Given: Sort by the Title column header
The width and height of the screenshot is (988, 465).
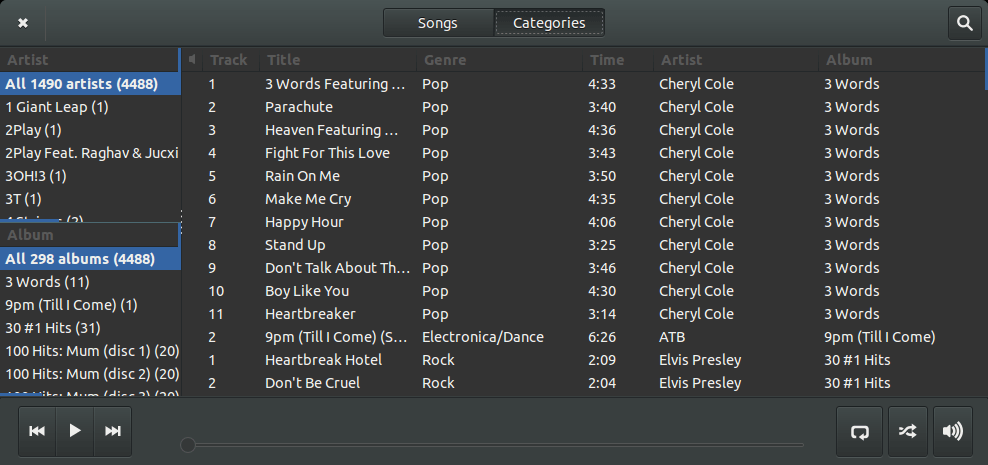Looking at the screenshot, I should pyautogui.click(x=338, y=60).
